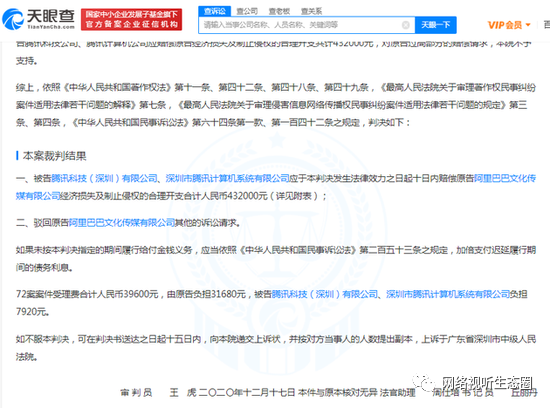The width and height of the screenshot is (550, 408).
Task: Open 阿里巴巴文化传媒有限公司 link in second ruling item
Action: [122, 222]
